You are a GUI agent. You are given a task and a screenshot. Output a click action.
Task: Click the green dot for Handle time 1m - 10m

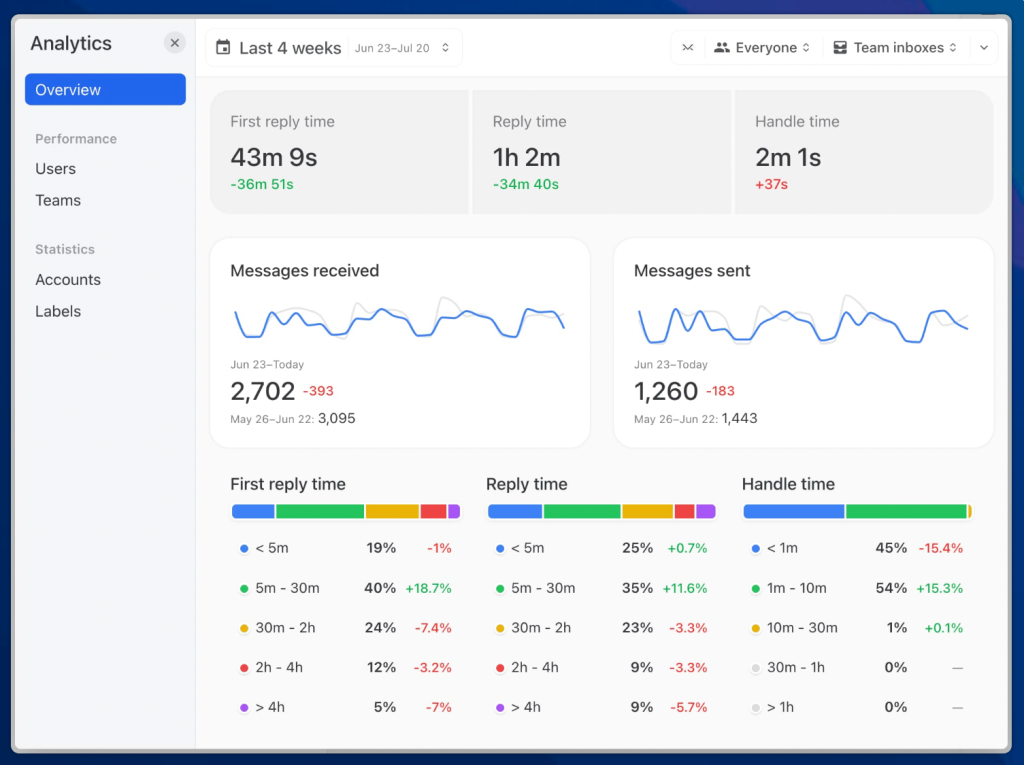click(756, 589)
